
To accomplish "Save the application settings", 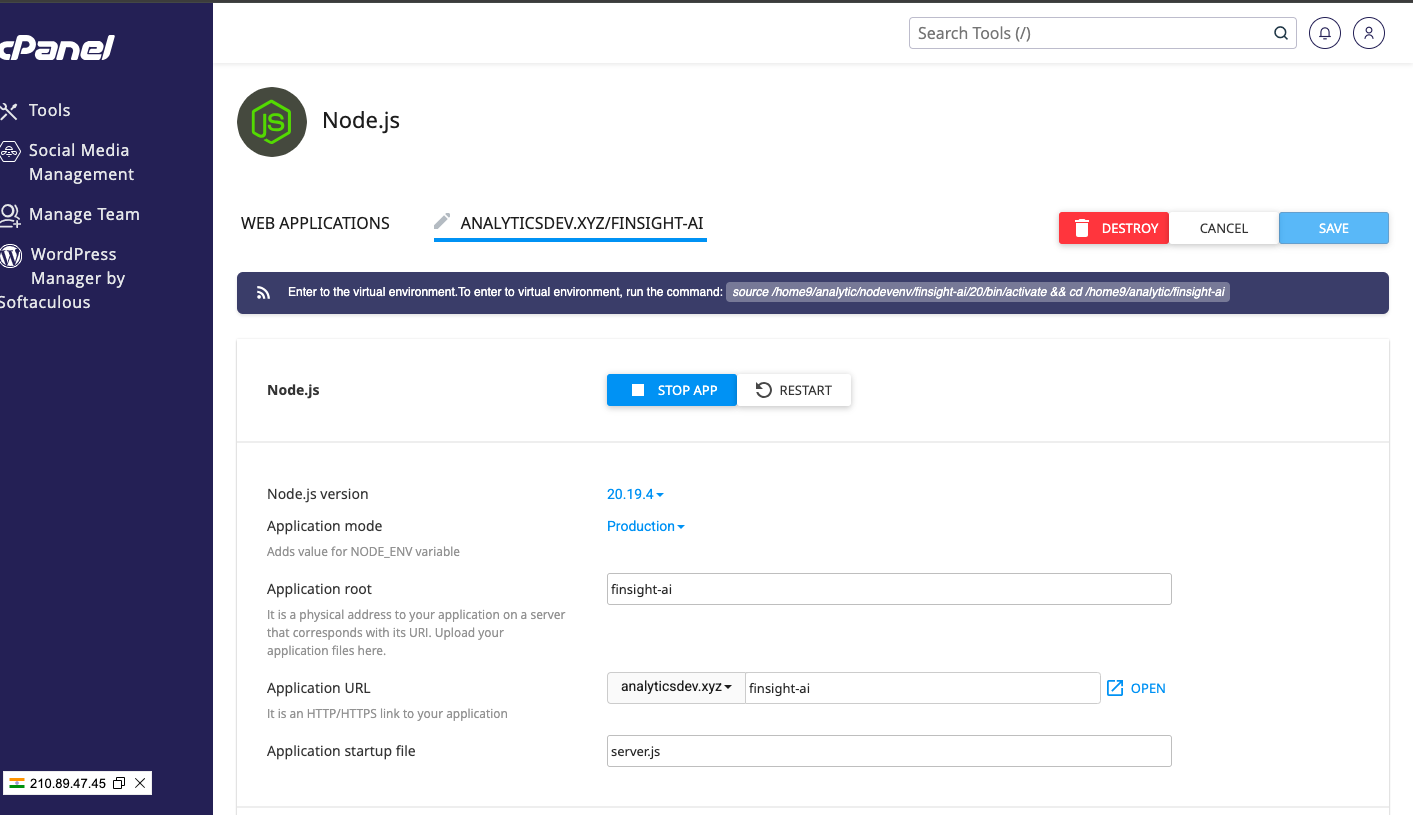I will (1333, 228).
